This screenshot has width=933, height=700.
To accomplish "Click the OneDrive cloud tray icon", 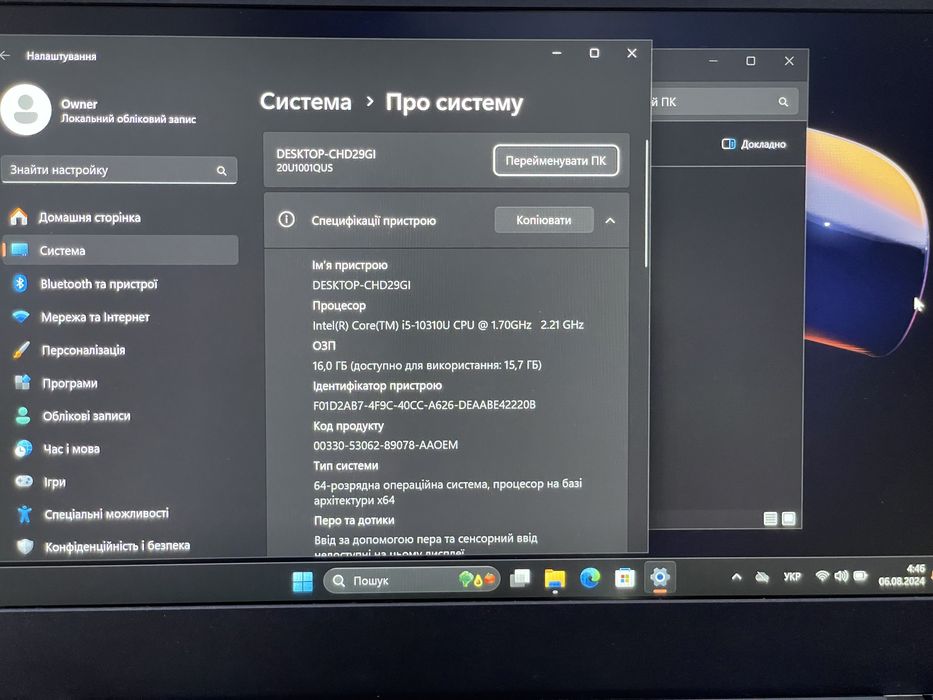I will coord(762,577).
